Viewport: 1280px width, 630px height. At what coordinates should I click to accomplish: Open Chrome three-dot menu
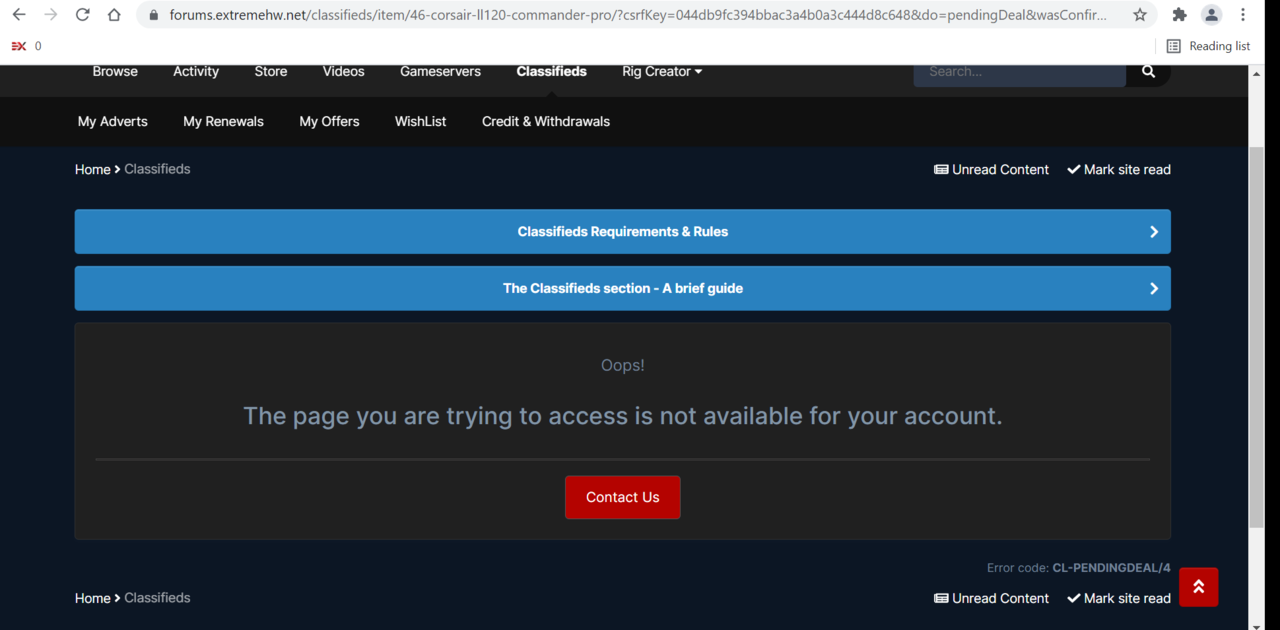click(x=1243, y=15)
